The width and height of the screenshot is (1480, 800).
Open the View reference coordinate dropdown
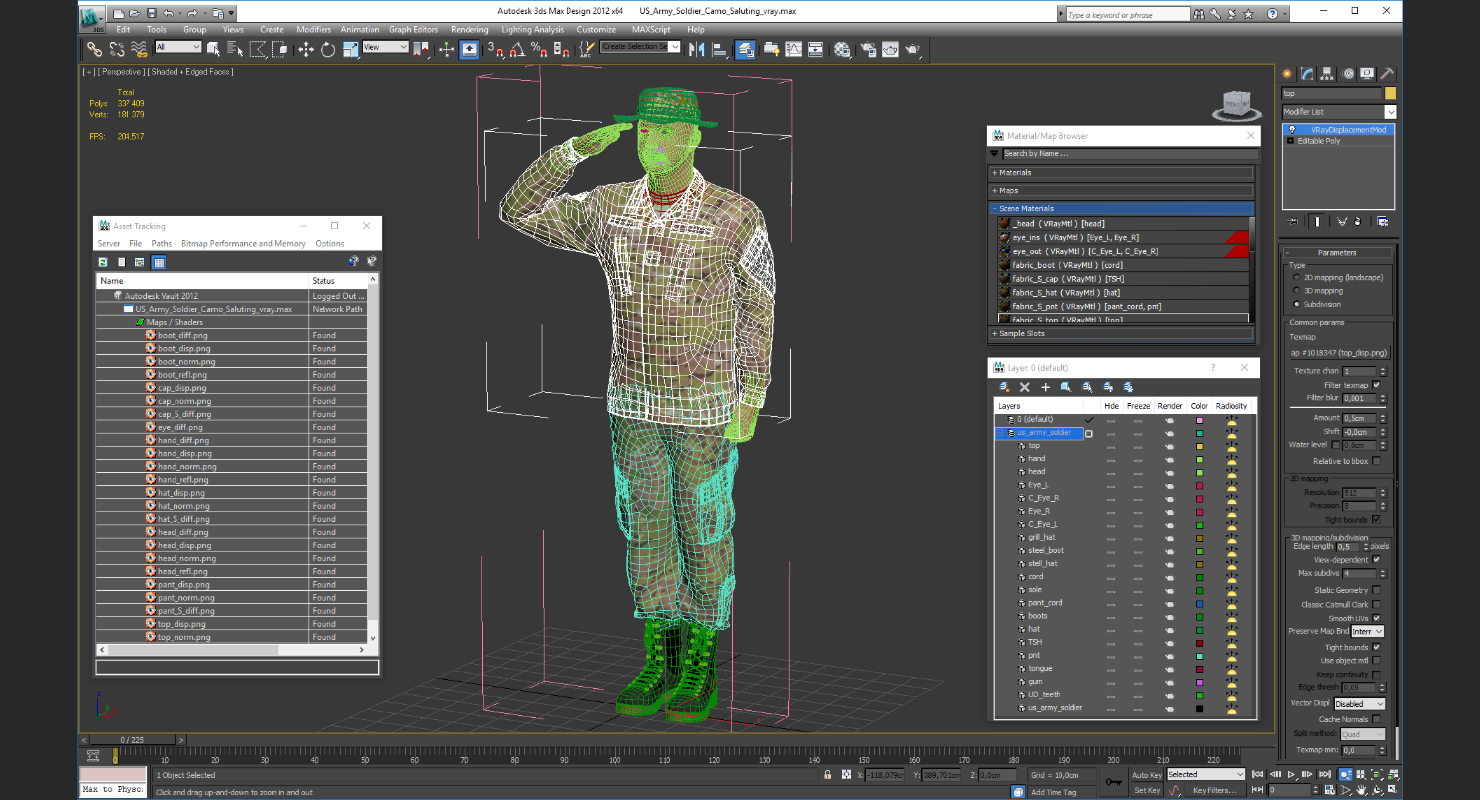click(385, 47)
